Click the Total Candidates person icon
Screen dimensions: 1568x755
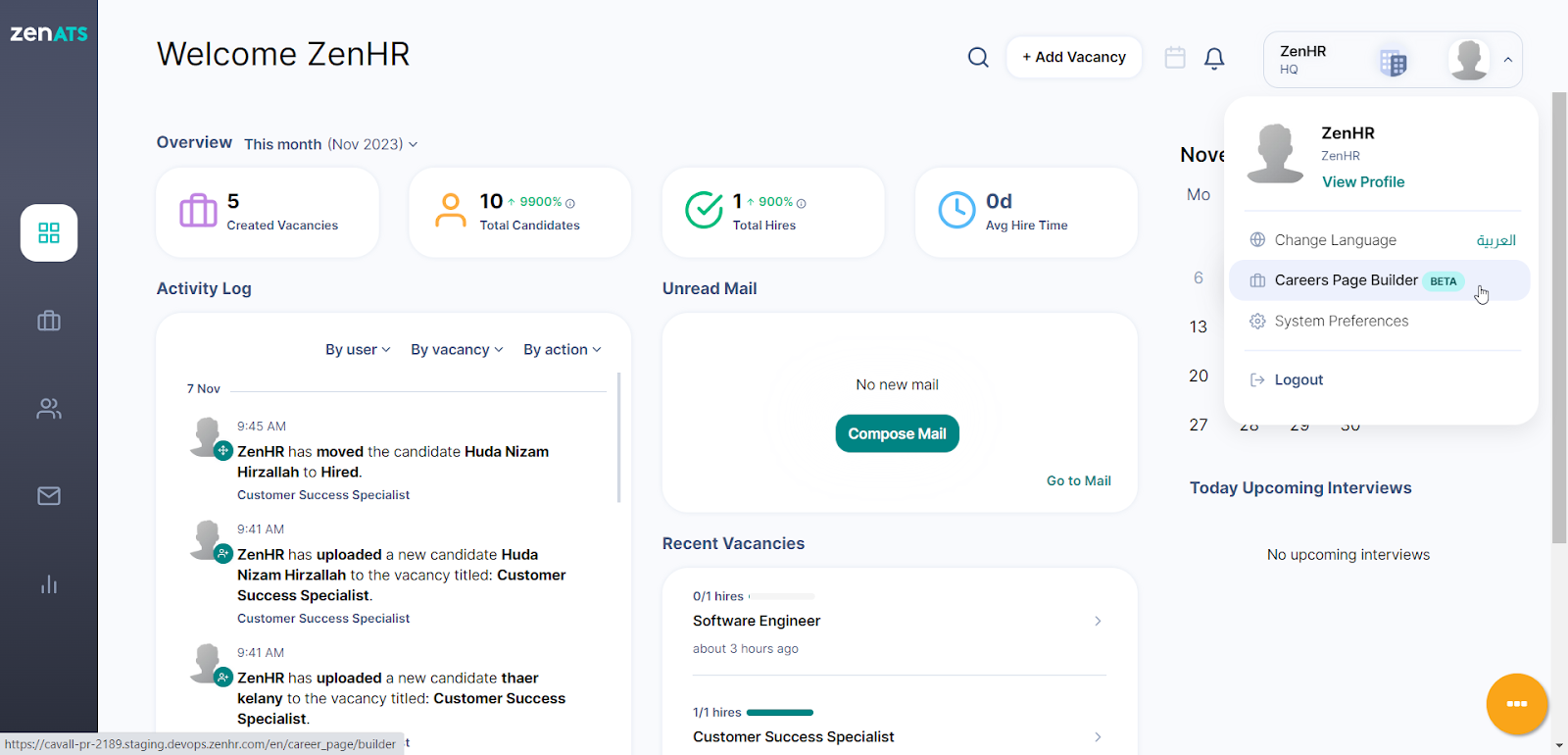click(x=451, y=210)
